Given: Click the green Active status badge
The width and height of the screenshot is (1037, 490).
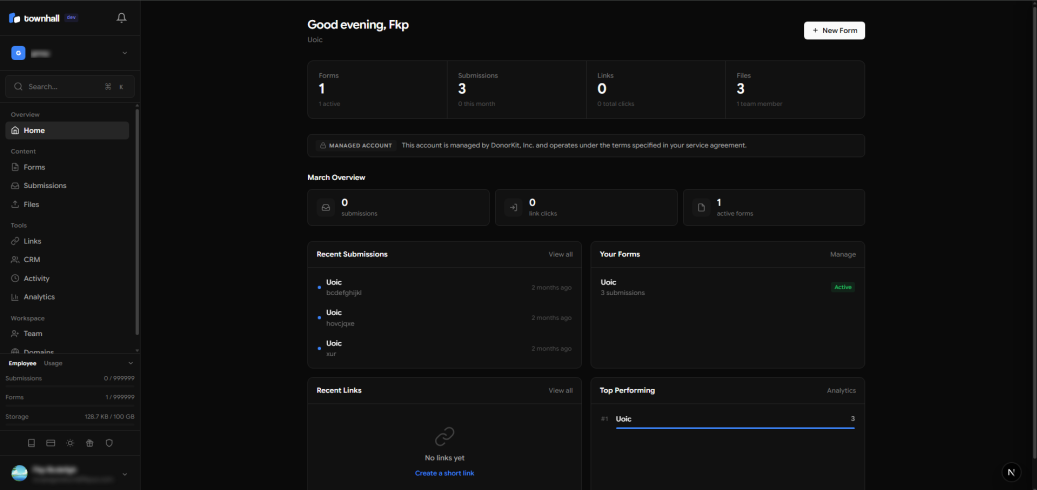Looking at the screenshot, I should (843, 288).
